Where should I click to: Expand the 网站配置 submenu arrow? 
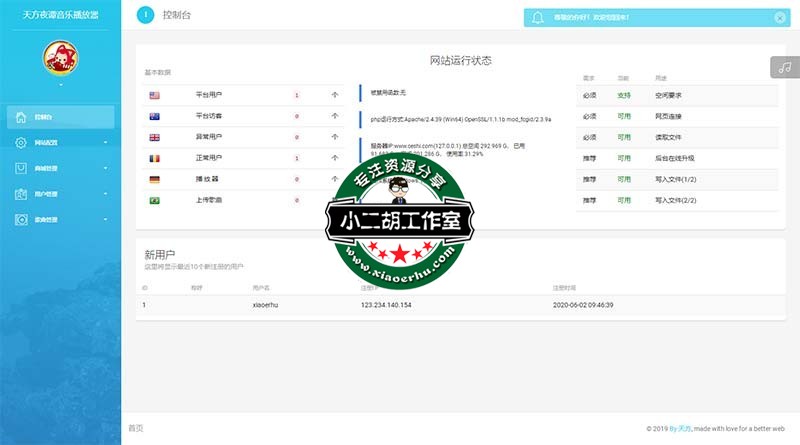(105, 143)
